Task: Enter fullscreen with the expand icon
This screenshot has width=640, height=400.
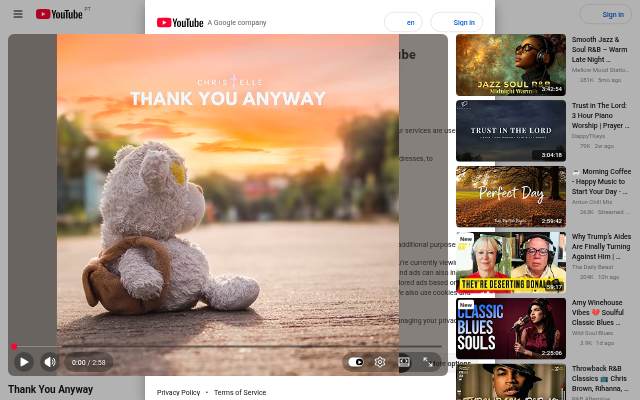Action: click(x=428, y=362)
